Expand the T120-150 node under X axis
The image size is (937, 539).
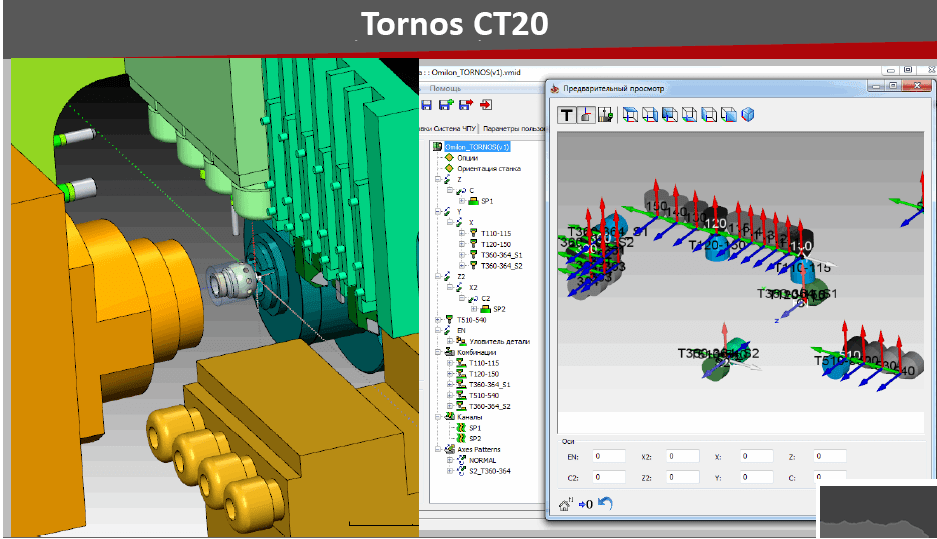point(461,244)
